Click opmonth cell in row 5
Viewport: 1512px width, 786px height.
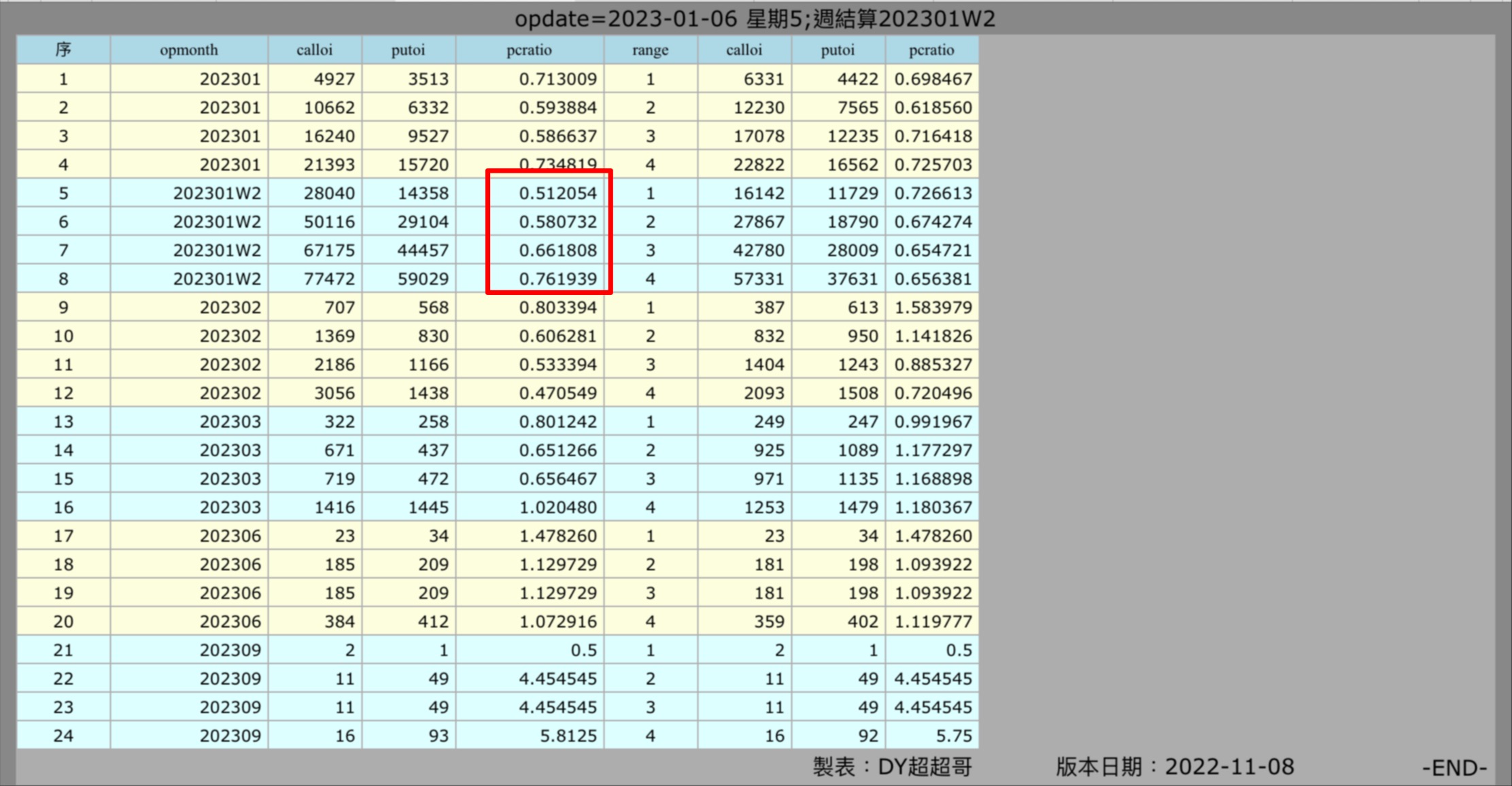[216, 194]
